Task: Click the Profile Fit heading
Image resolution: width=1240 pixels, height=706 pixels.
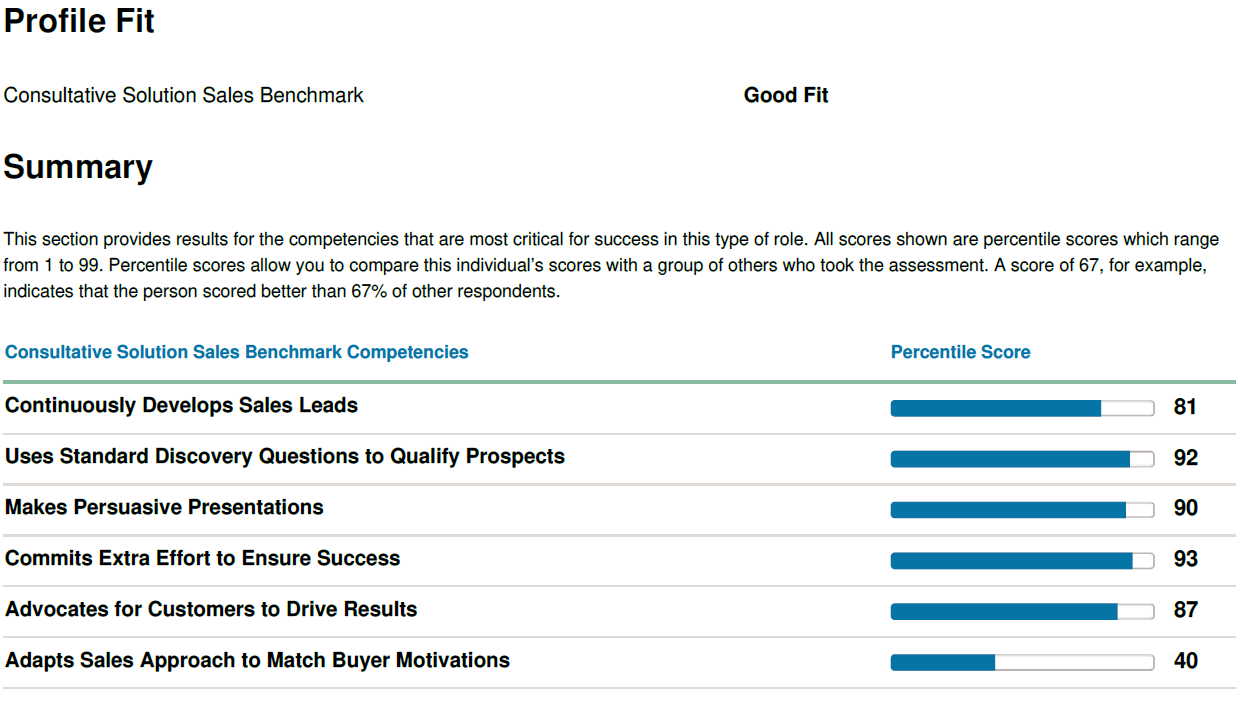Action: [79, 21]
